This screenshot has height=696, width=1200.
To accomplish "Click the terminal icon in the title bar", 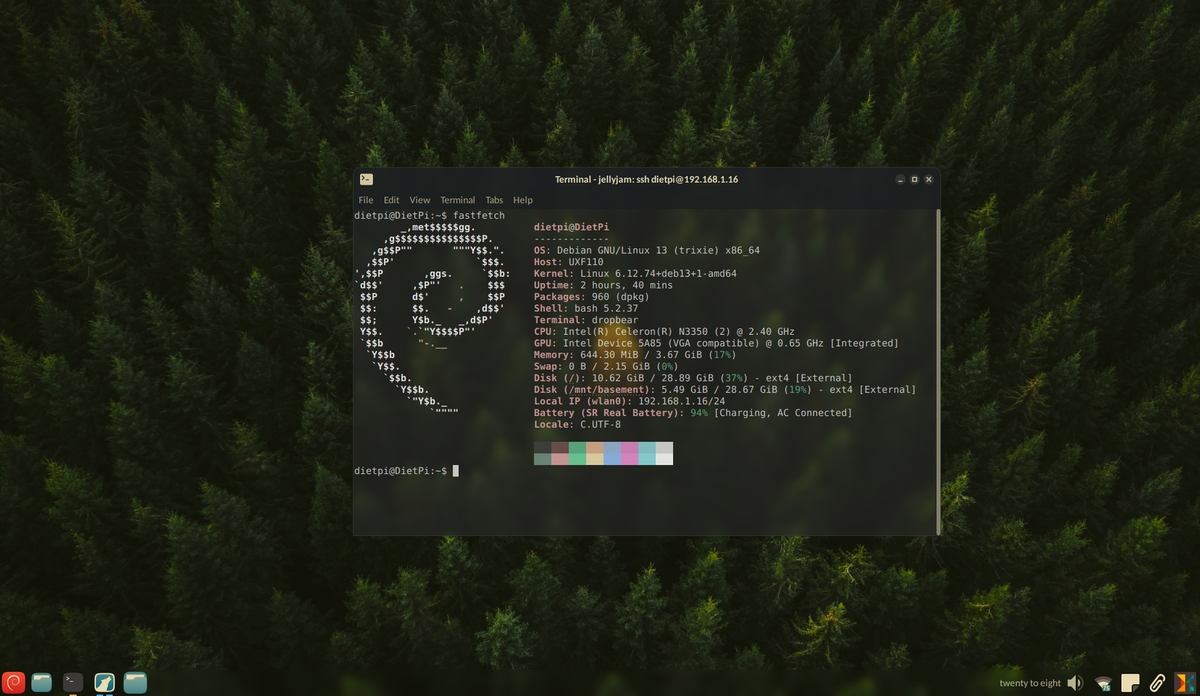I will click(x=367, y=179).
